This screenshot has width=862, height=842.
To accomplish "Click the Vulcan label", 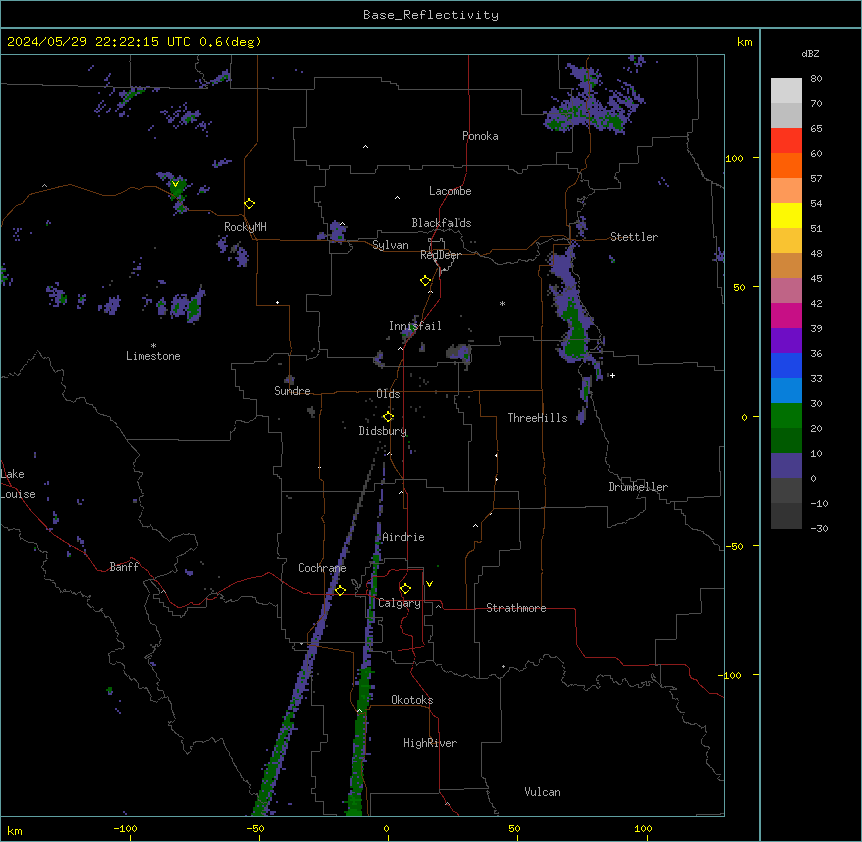I will pyautogui.click(x=543, y=792).
